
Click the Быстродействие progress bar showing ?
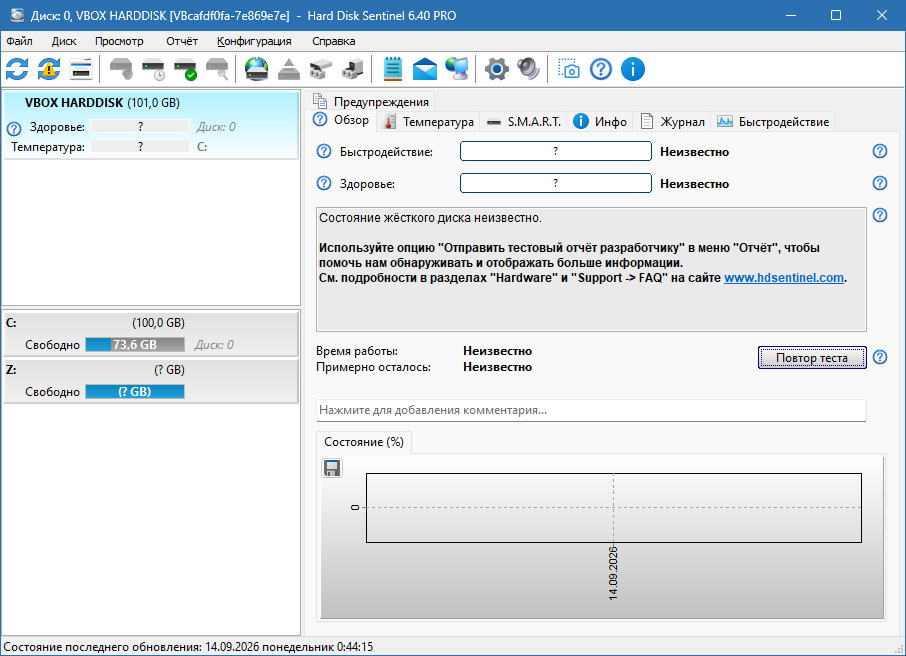point(556,151)
